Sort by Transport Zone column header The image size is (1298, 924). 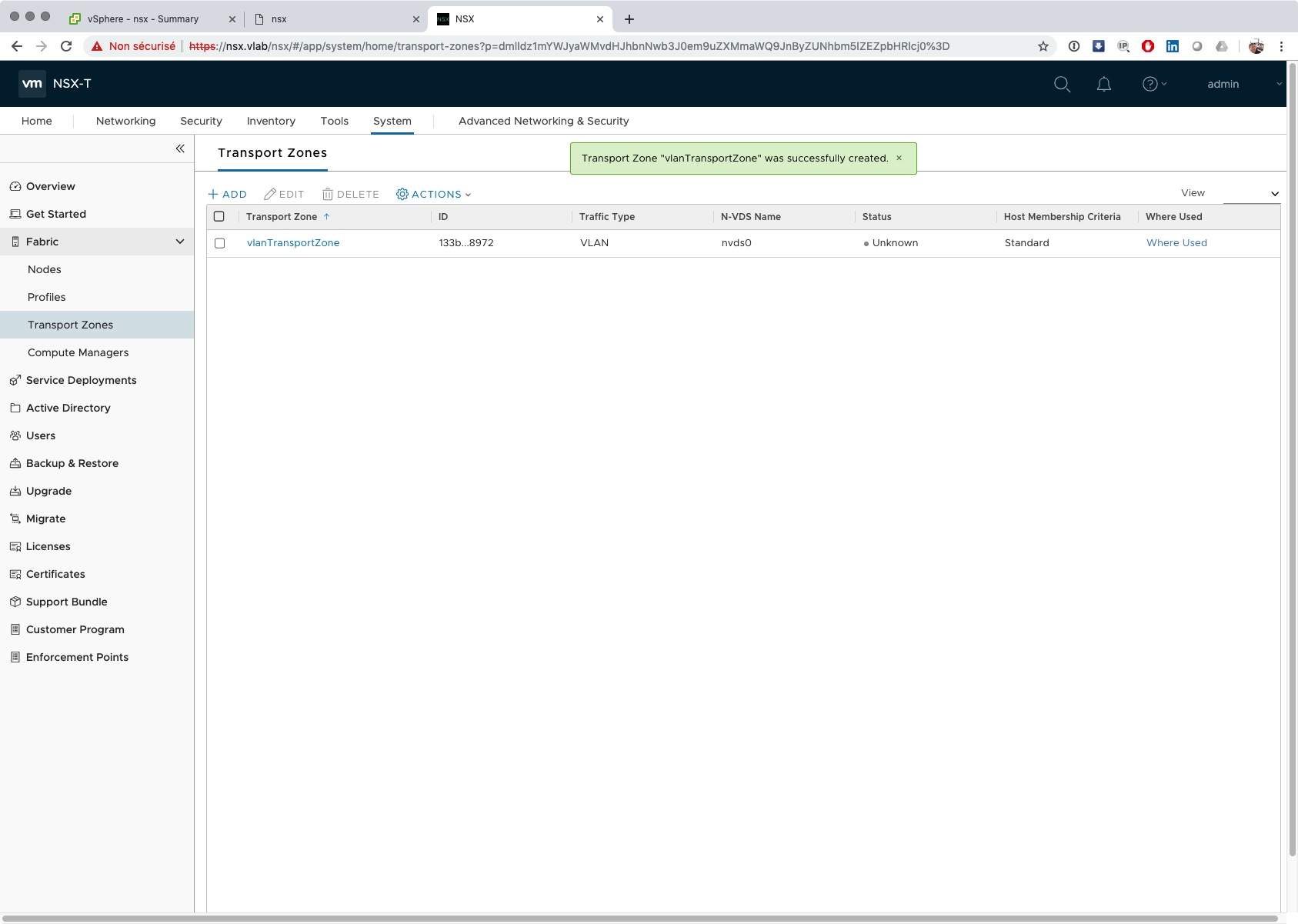click(x=282, y=217)
